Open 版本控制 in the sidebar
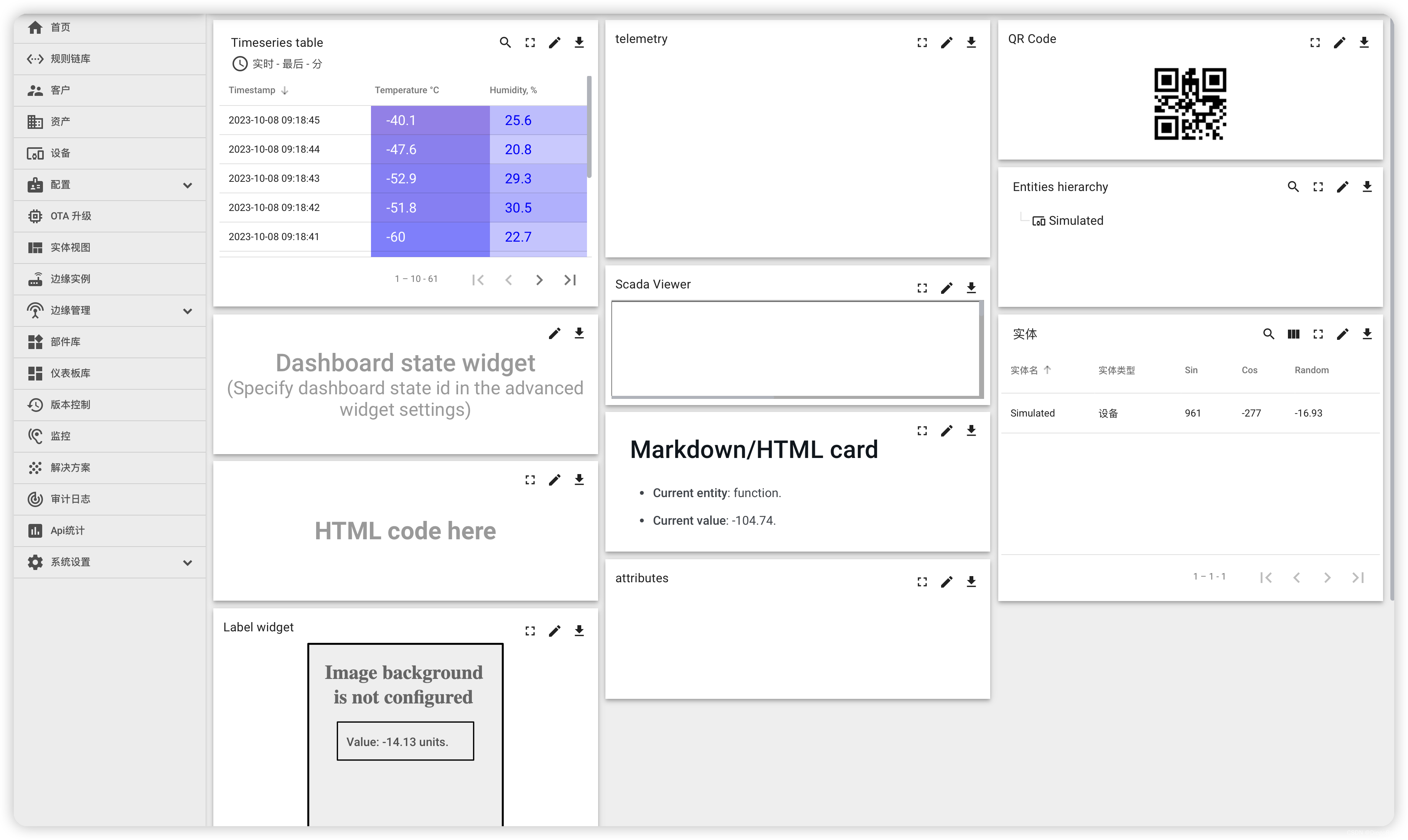Image resolution: width=1408 pixels, height=840 pixels. [109, 405]
